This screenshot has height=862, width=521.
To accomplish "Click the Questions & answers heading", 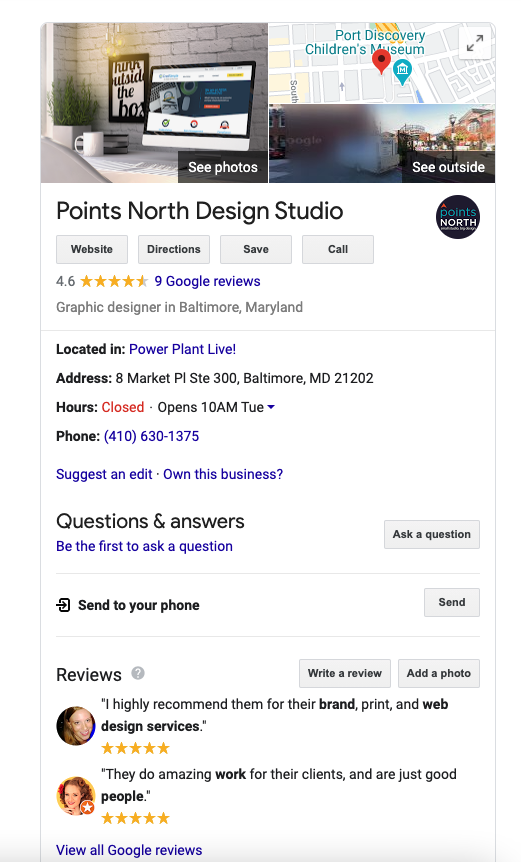I will [150, 521].
